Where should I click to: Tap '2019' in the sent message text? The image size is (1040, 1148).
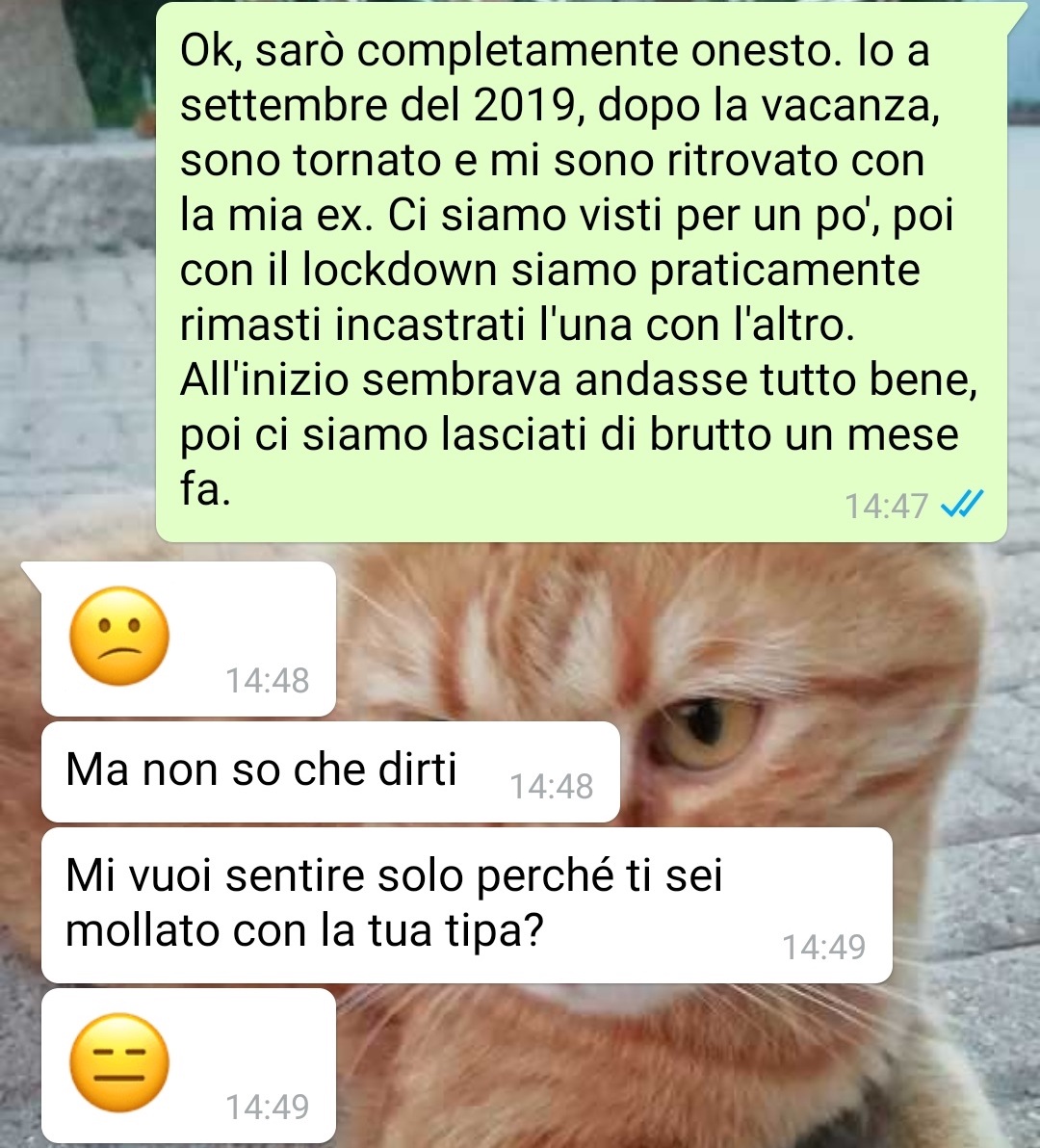pyautogui.click(x=526, y=106)
